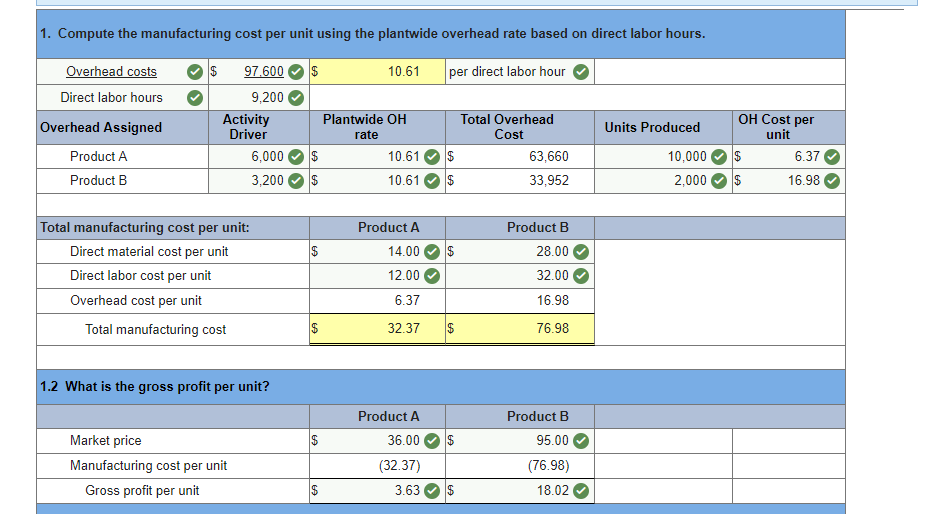Click the checkmark next to 14.00 material cost

432,252
